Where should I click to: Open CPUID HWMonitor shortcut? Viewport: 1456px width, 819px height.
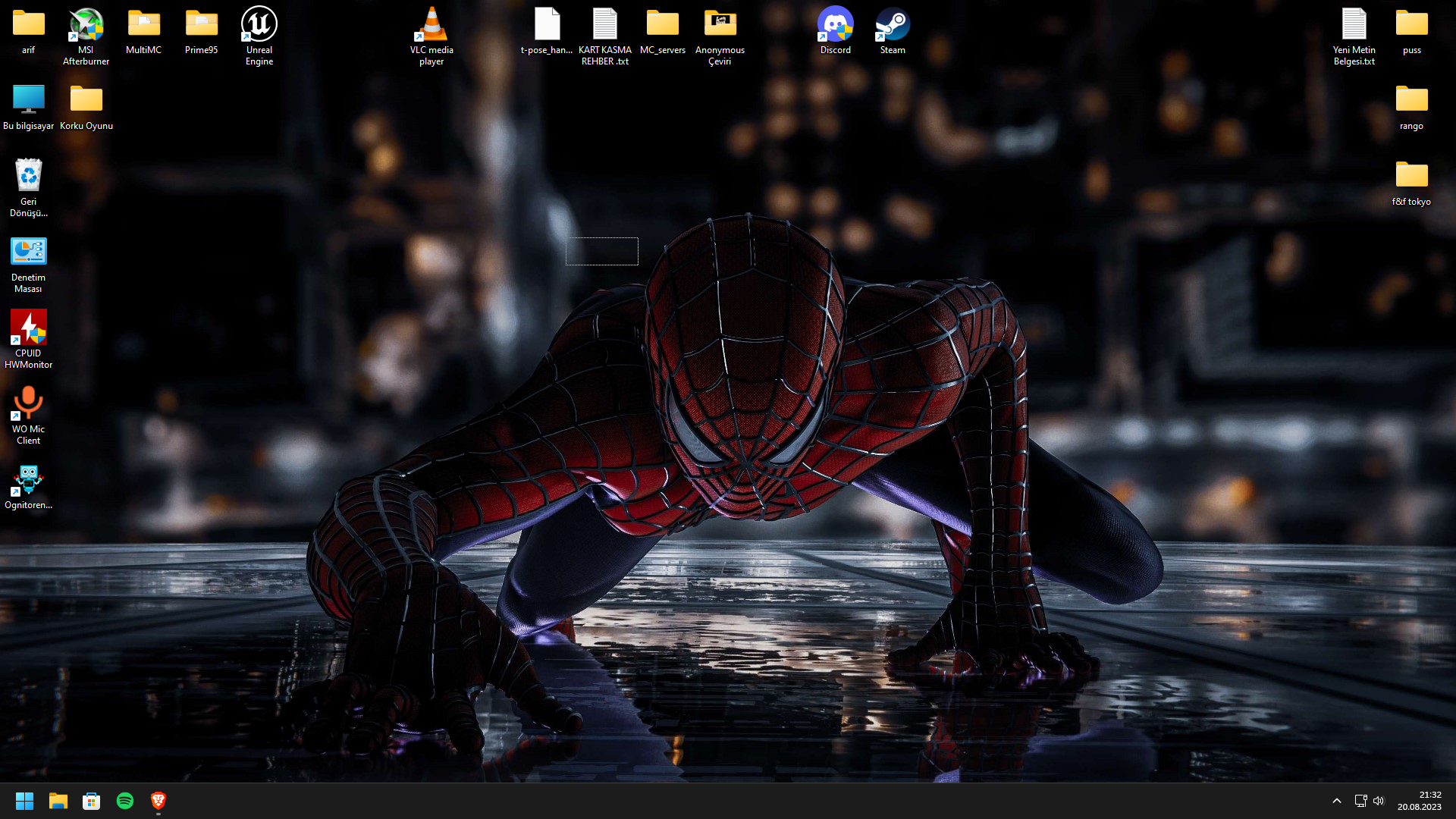coord(28,328)
